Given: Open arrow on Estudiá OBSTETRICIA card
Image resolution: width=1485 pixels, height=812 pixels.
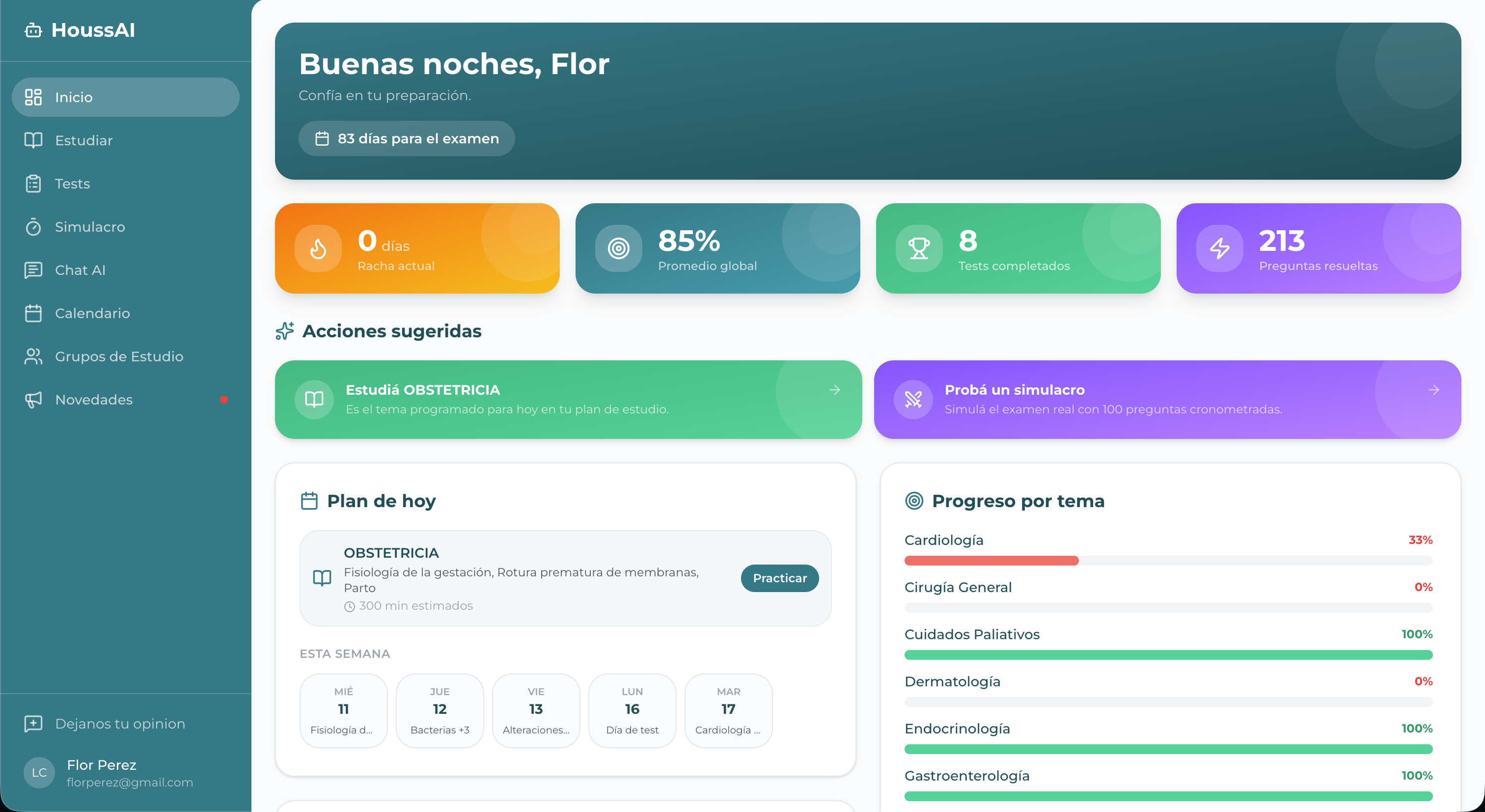Looking at the screenshot, I should (834, 390).
